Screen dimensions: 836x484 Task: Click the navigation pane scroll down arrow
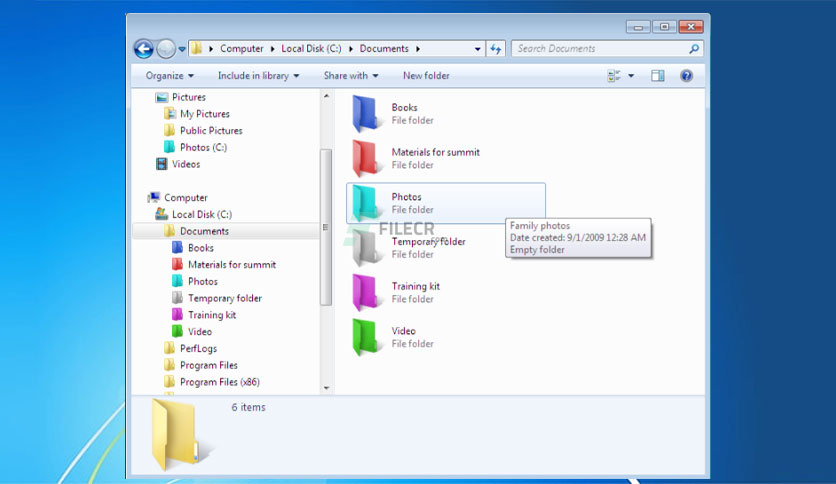click(326, 388)
